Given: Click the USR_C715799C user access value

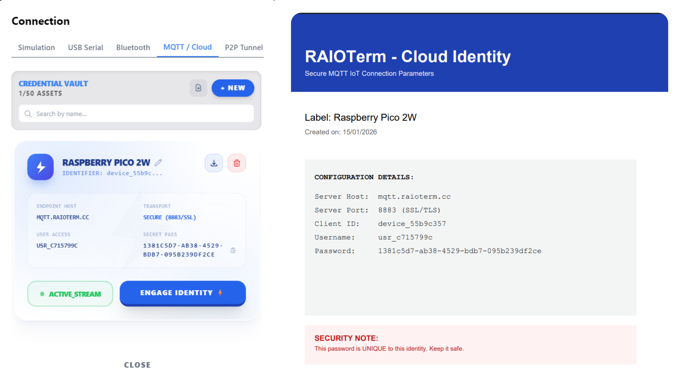Looking at the screenshot, I should [57, 245].
